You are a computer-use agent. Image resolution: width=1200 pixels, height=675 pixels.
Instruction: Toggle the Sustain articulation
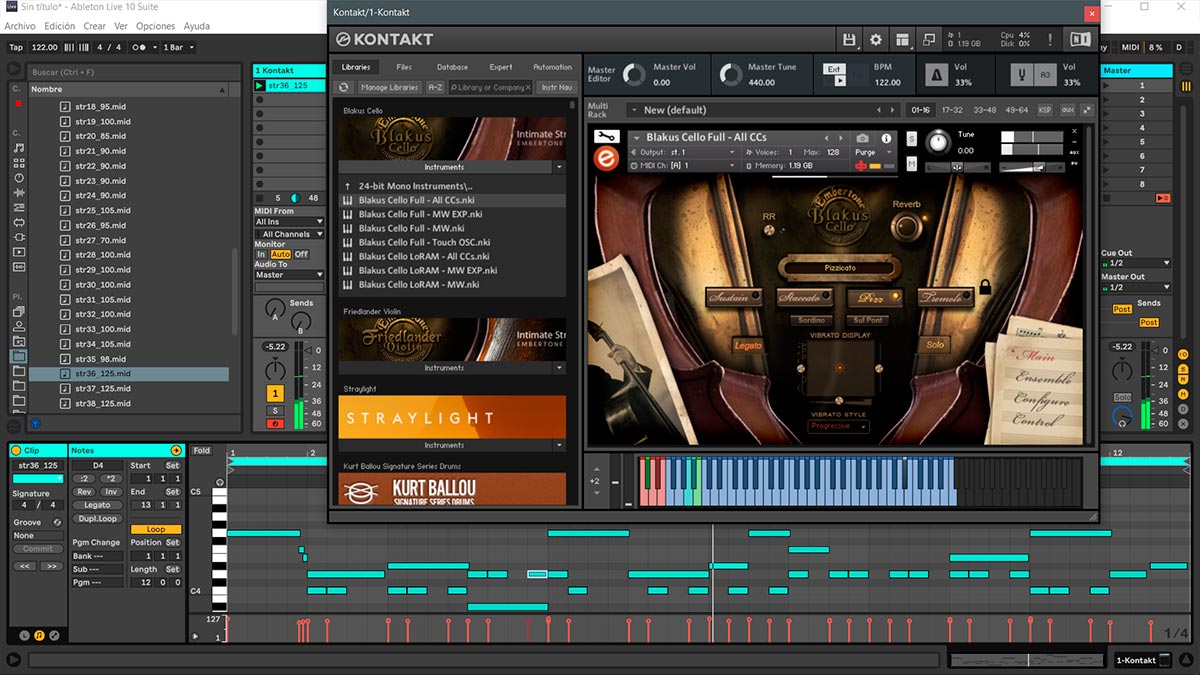tap(733, 297)
